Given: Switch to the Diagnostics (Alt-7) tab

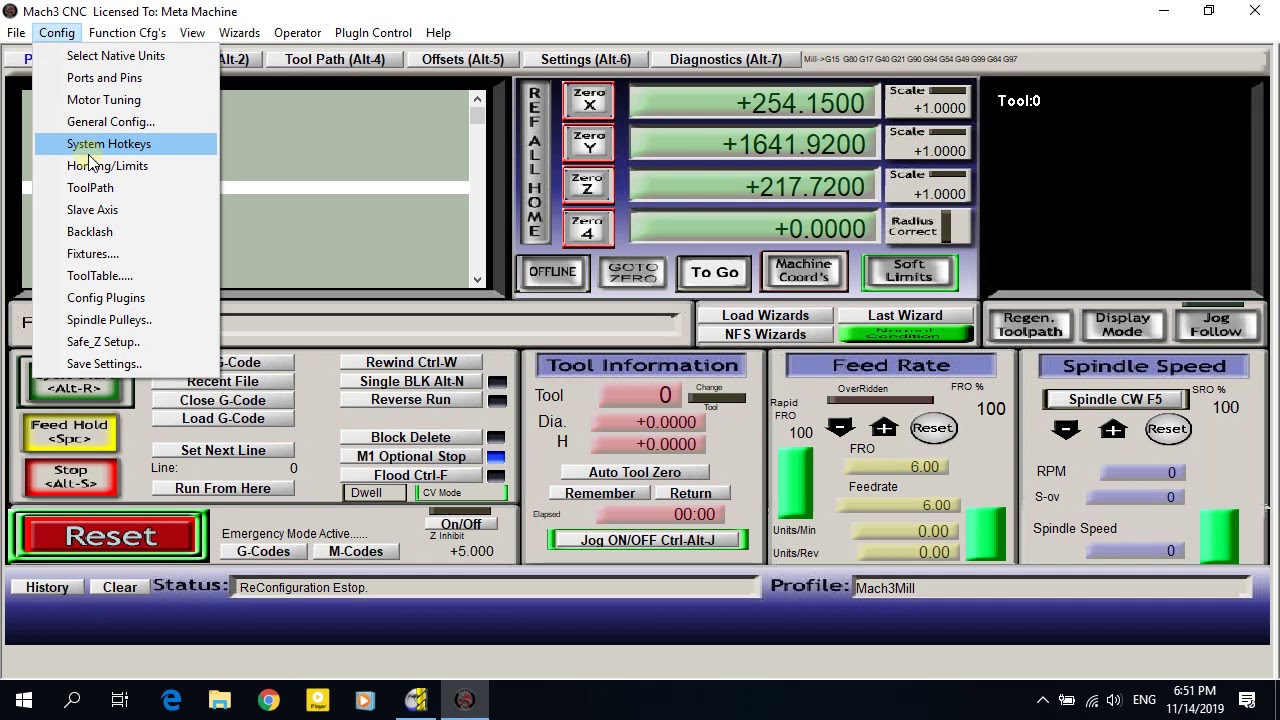Looking at the screenshot, I should (726, 59).
